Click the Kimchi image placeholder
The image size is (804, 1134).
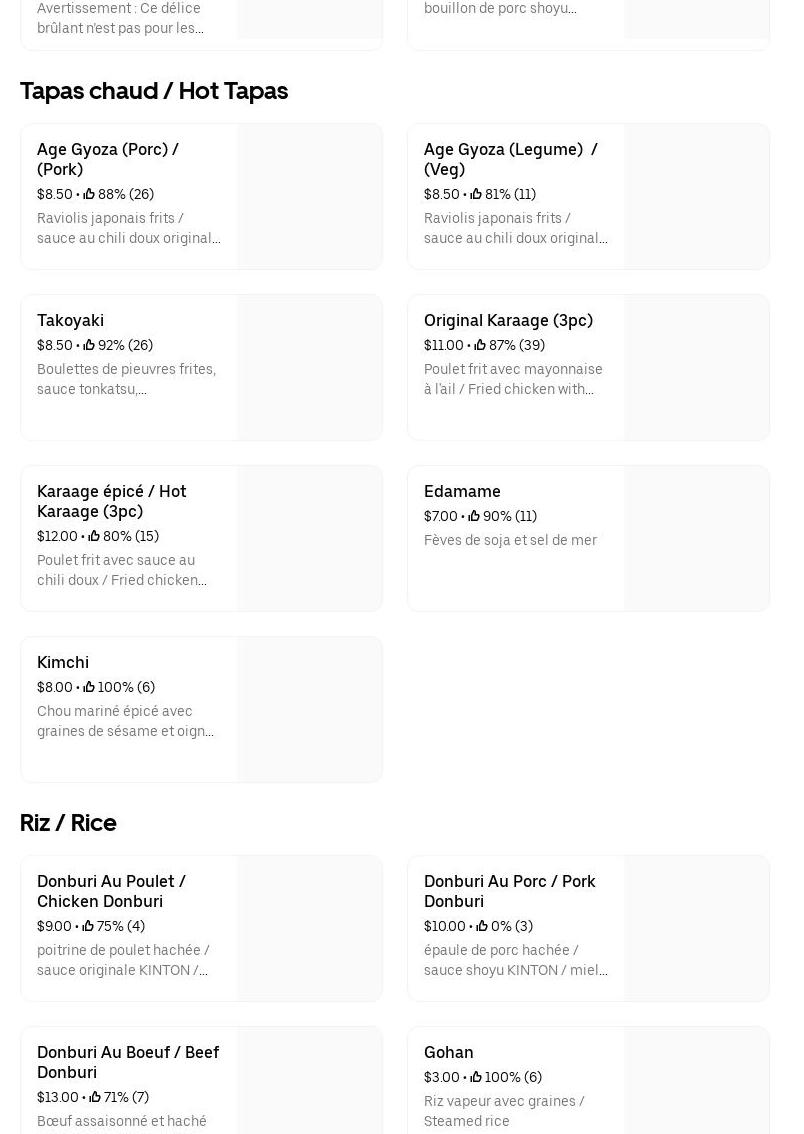309,709
